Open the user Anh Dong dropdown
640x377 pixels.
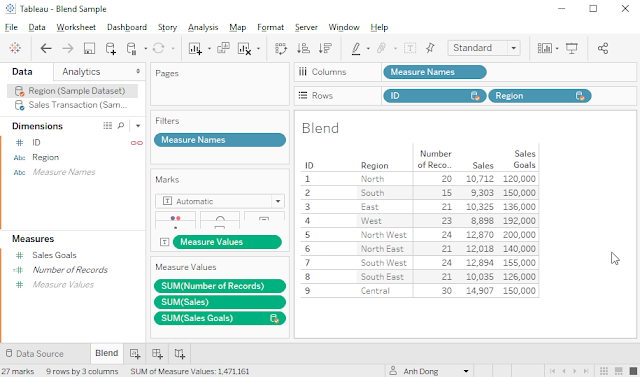pyautogui.click(x=466, y=371)
